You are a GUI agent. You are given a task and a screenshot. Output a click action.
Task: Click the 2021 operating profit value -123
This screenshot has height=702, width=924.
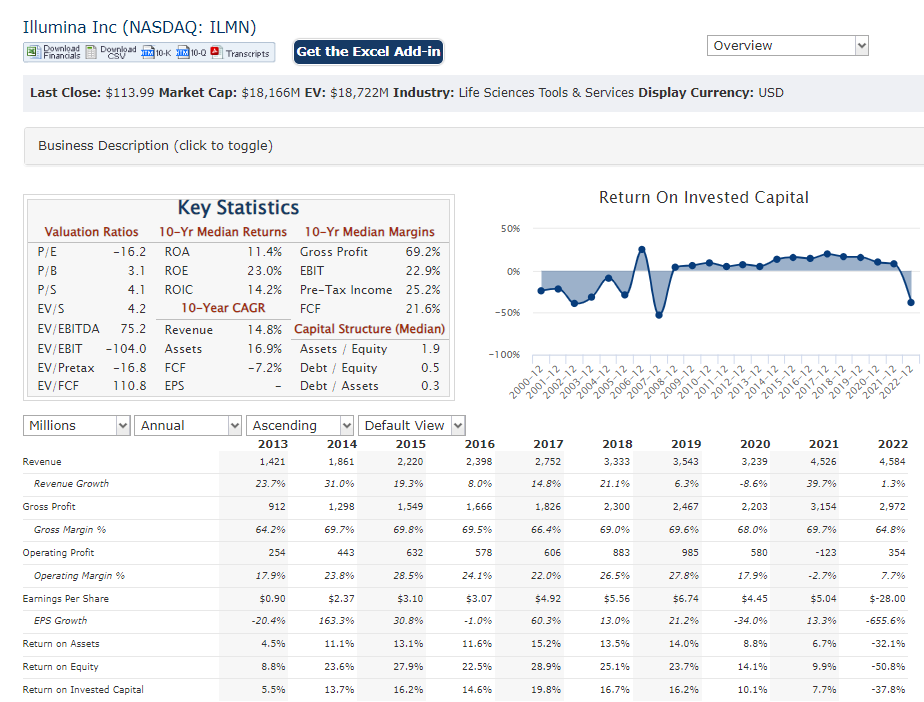[x=826, y=553]
